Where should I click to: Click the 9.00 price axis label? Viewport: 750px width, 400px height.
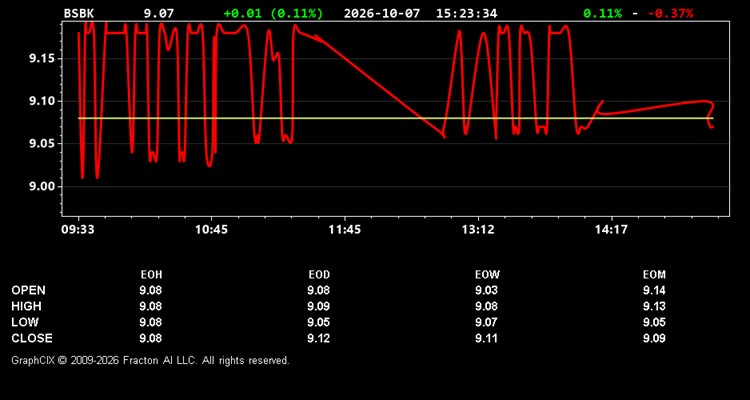click(41, 186)
